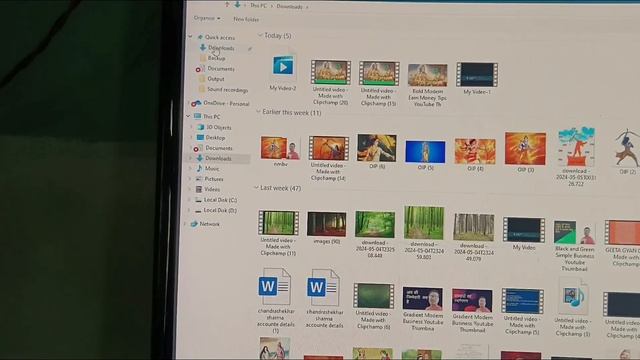Select Untitled video Made with Clipchamp (14)
The width and height of the screenshot is (640, 360).
(x=329, y=148)
